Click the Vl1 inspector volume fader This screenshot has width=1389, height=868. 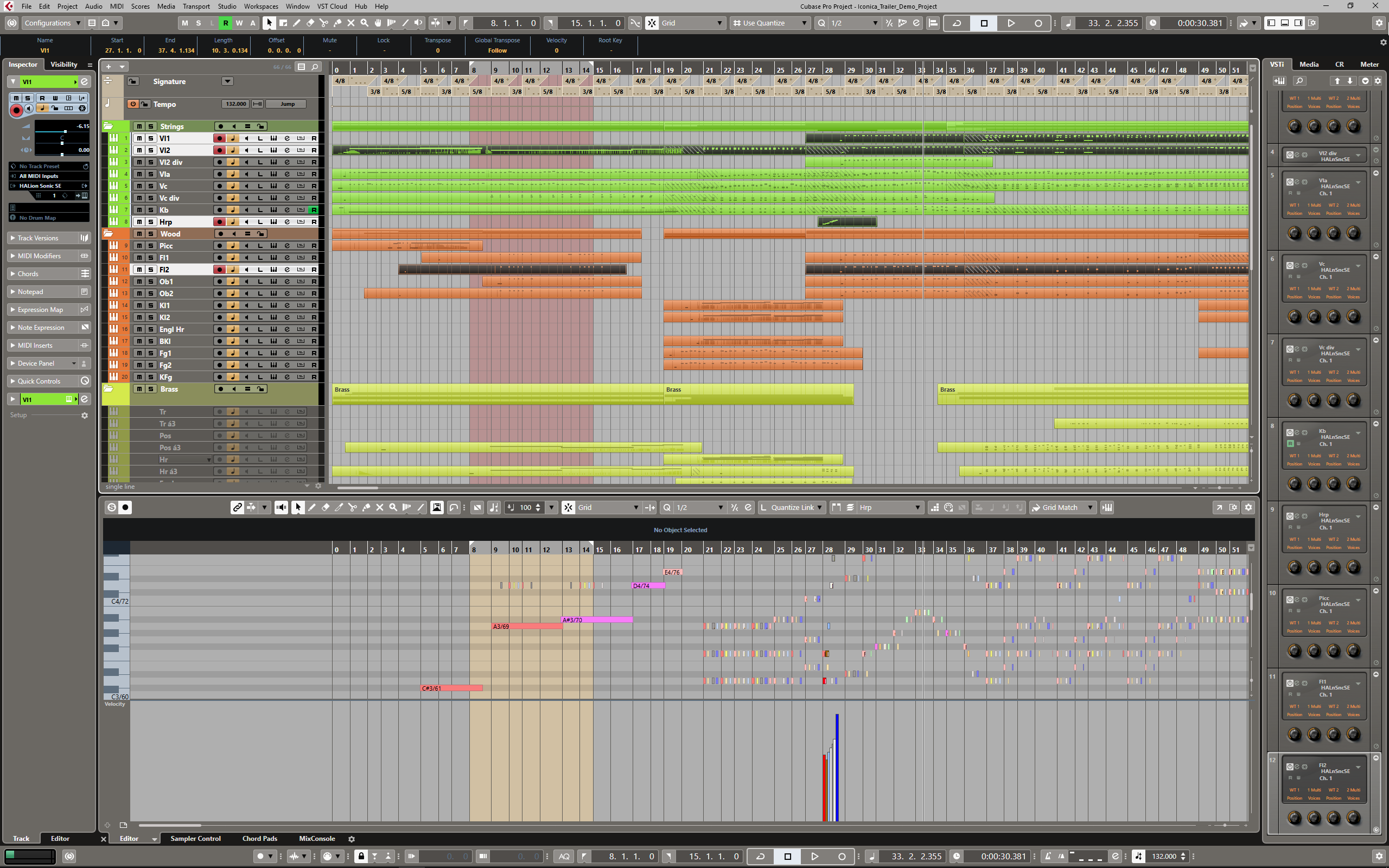coord(65,131)
